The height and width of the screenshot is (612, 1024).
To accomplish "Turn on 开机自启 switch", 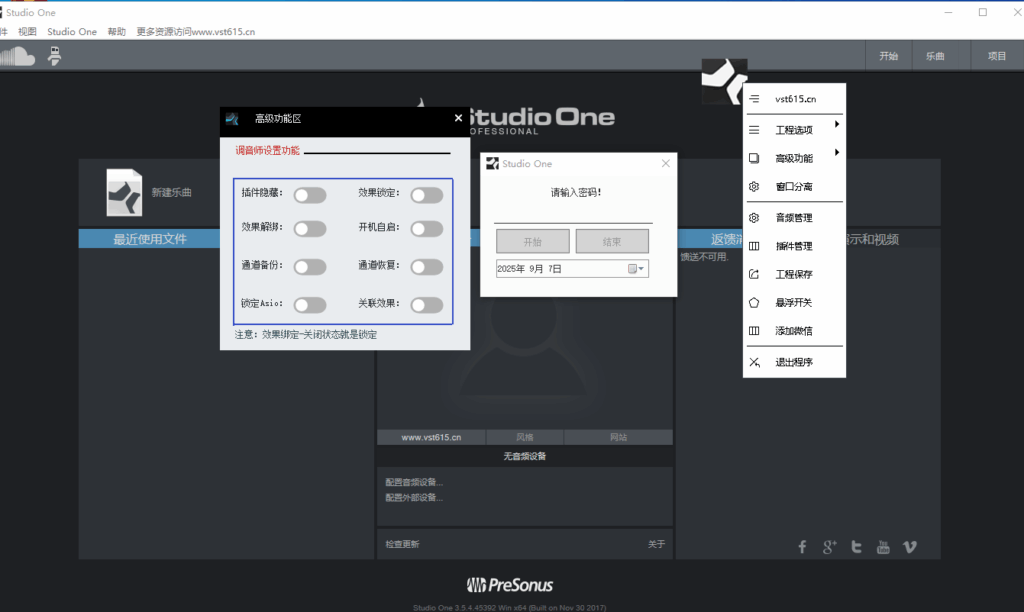I will click(x=427, y=228).
